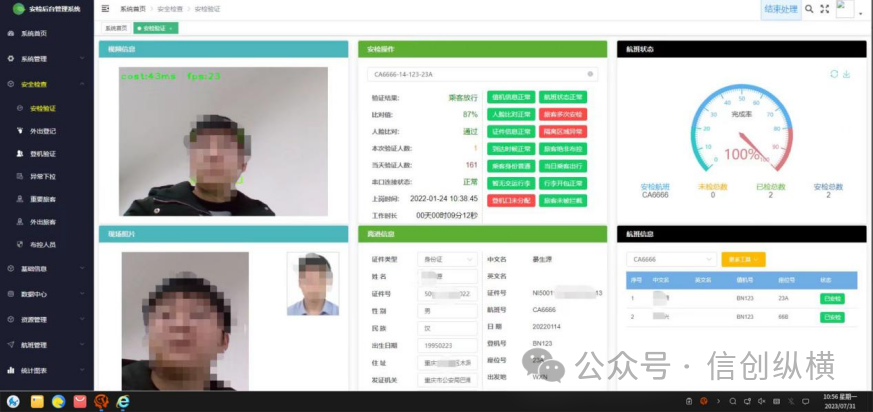Click the refresh icon in flight status panel
The width and height of the screenshot is (873, 412).
click(834, 74)
